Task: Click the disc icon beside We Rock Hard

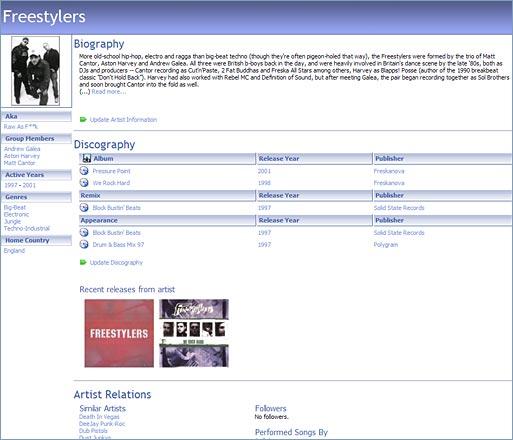Action: coord(84,183)
